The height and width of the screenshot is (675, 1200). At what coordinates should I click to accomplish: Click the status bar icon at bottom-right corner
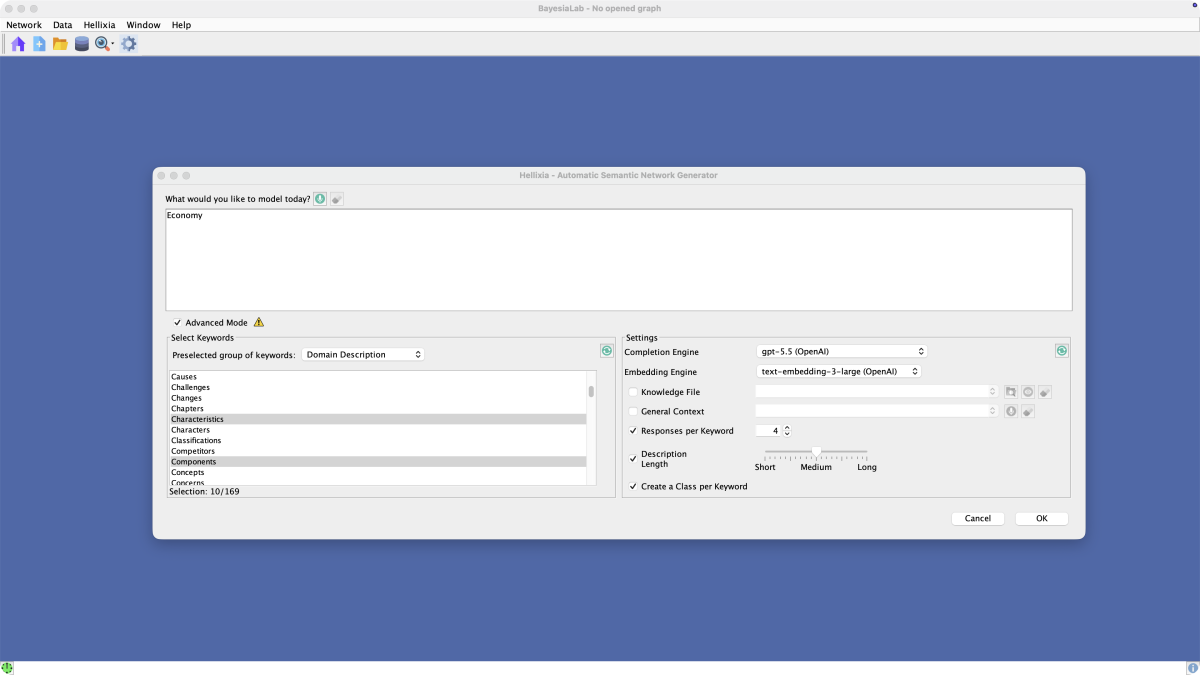1193,667
